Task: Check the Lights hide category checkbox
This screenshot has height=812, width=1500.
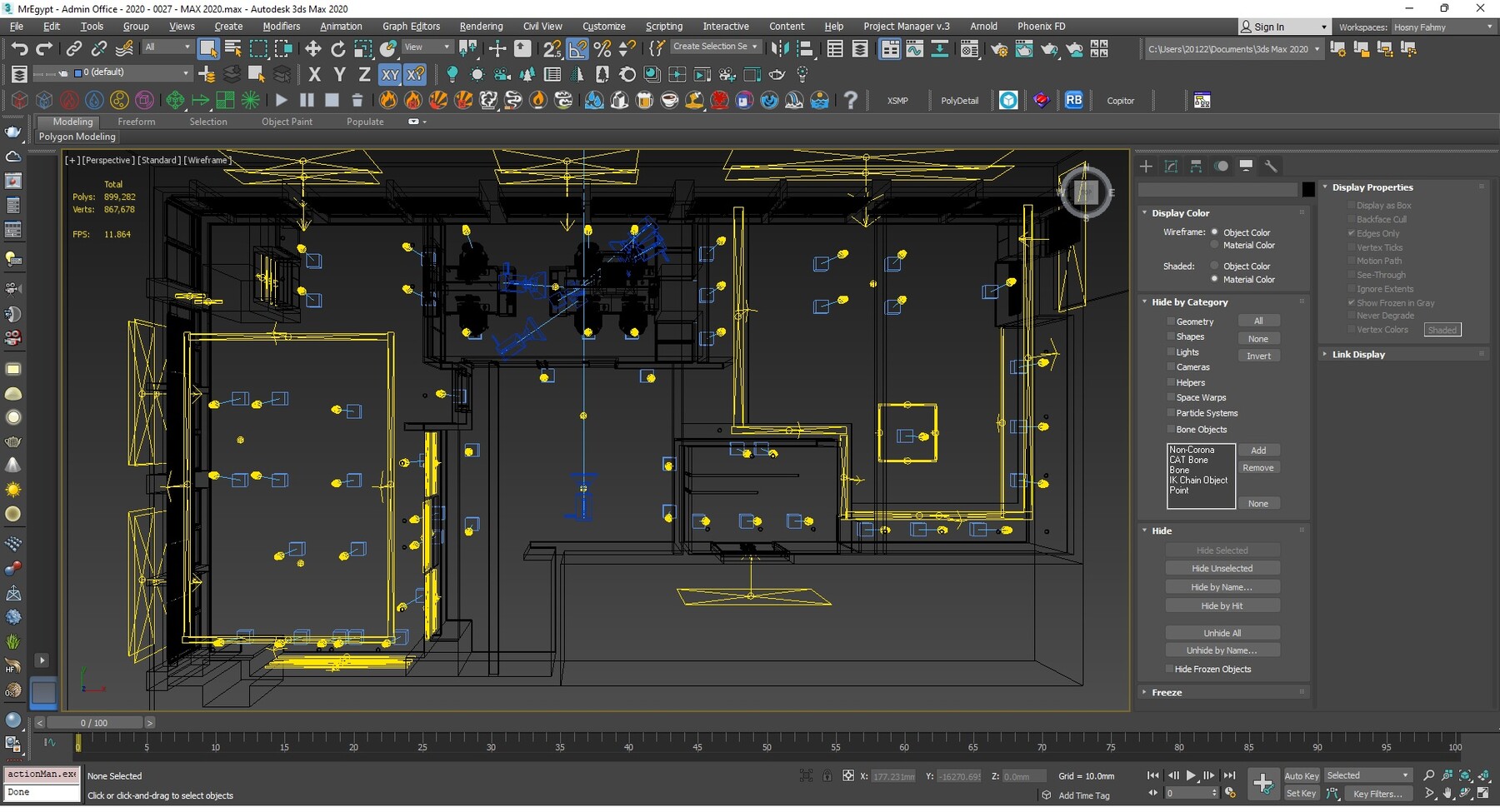Action: (1171, 352)
